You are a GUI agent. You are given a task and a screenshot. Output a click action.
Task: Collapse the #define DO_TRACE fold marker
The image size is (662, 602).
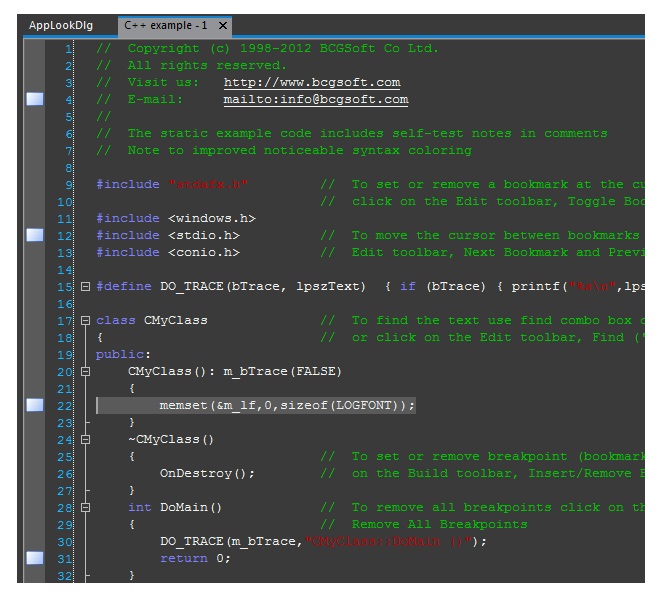pyautogui.click(x=85, y=286)
